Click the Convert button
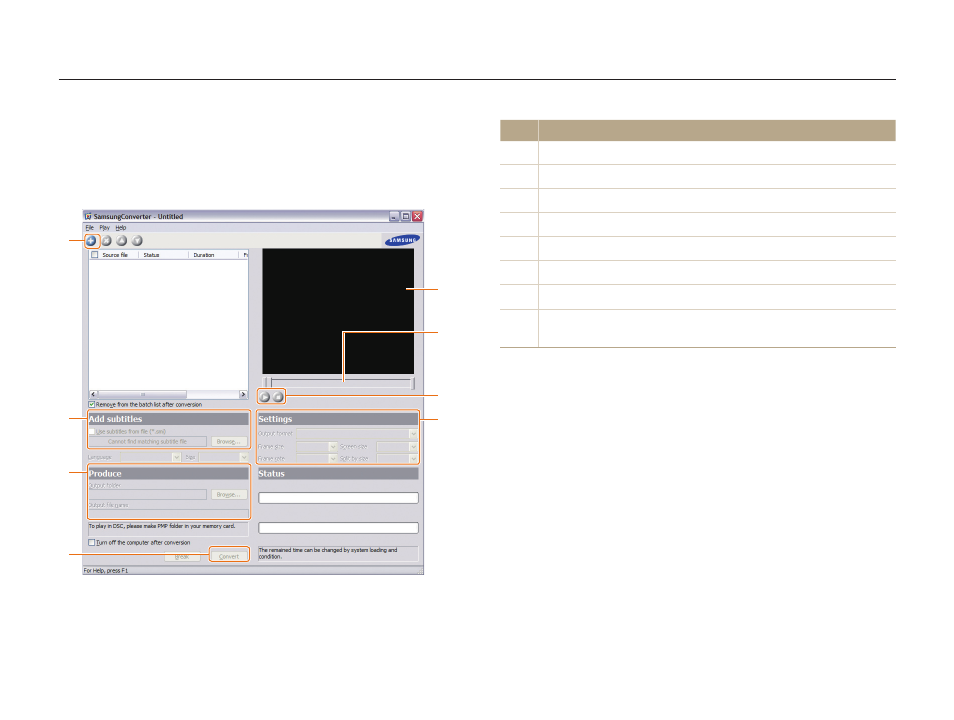This screenshot has height=720, width=954. (x=229, y=556)
